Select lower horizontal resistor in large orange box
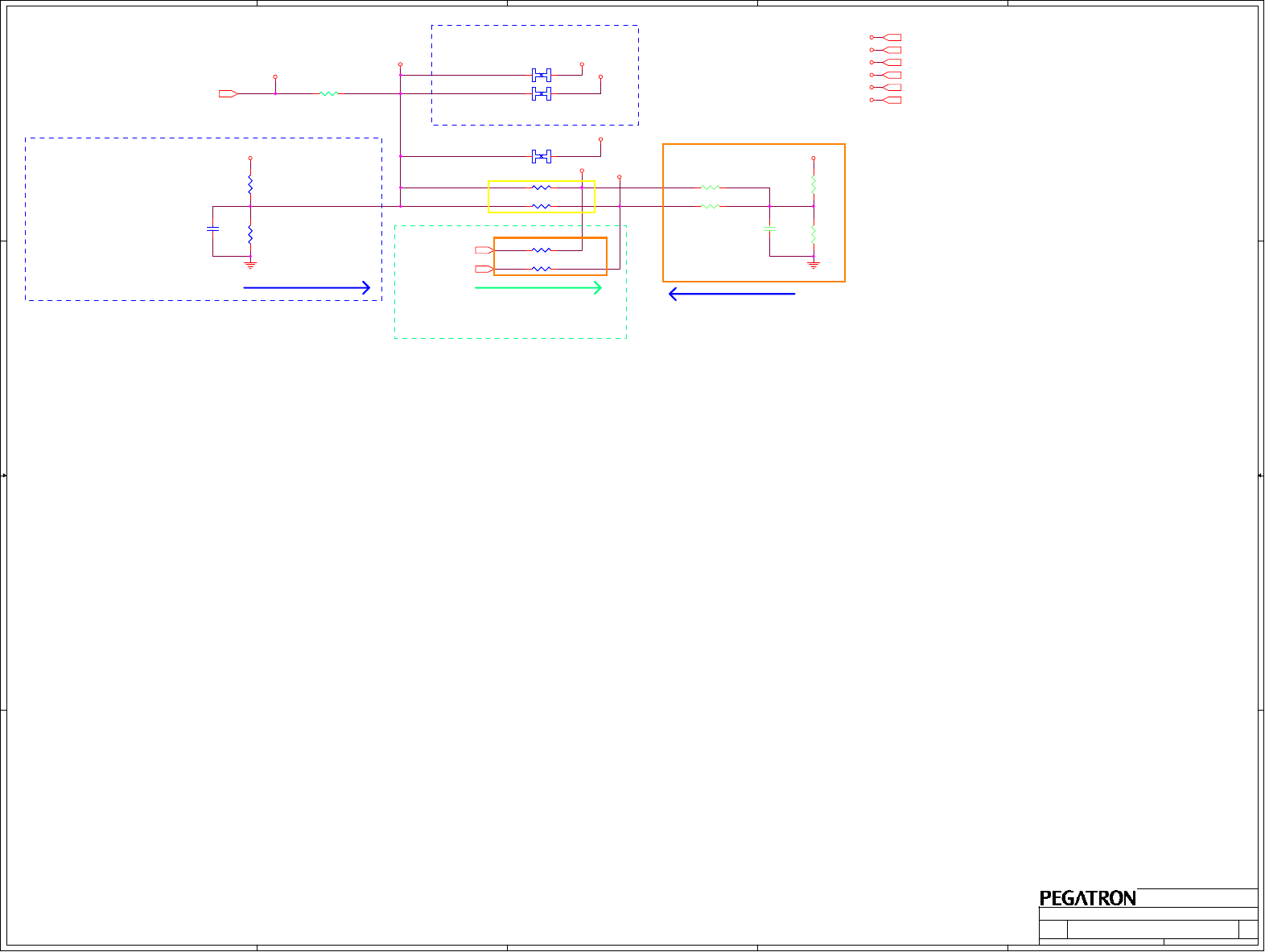Image resolution: width=1265 pixels, height=952 pixels. (x=710, y=206)
